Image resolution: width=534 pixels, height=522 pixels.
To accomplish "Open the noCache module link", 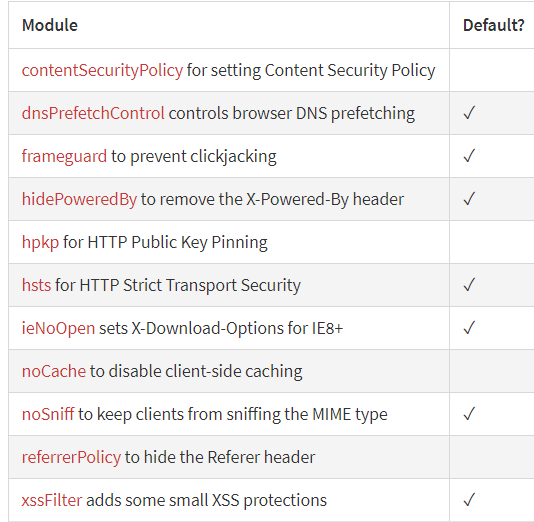I will [x=54, y=371].
